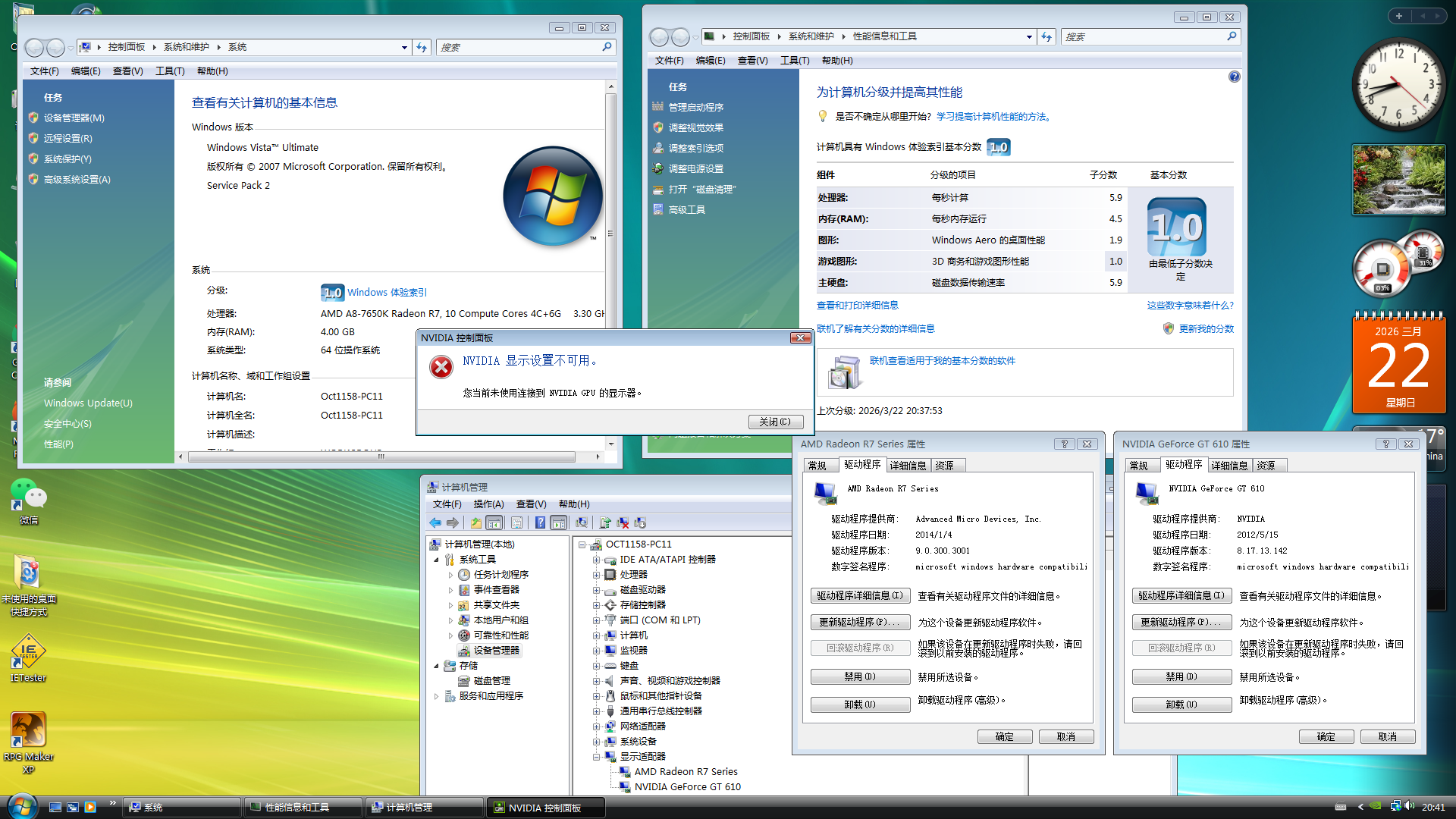This screenshot has height=819, width=1456.
Task: Collapse the 显示适配器 tree node
Action: (x=596, y=757)
